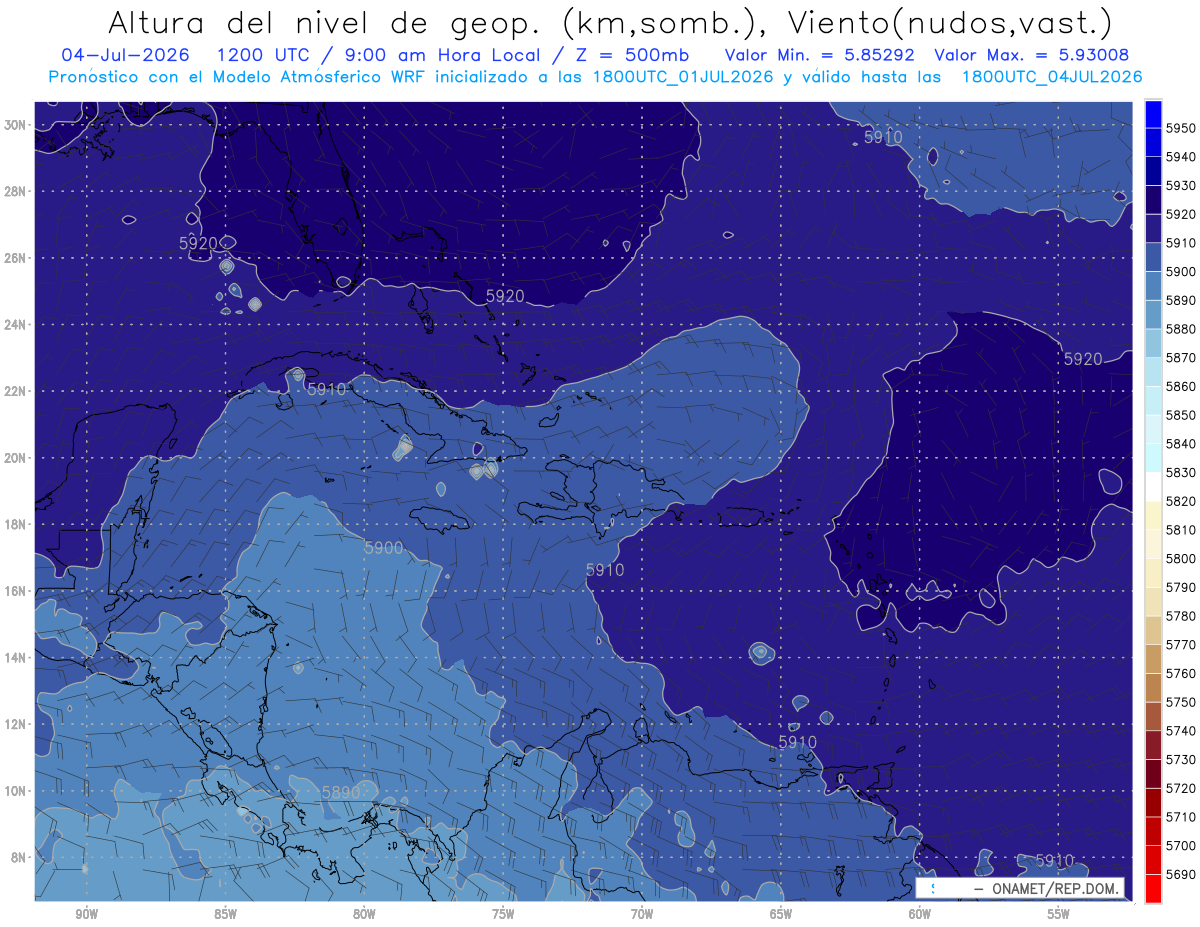Select the 80W longitude axis label
The image size is (1200, 927).
pos(364,913)
